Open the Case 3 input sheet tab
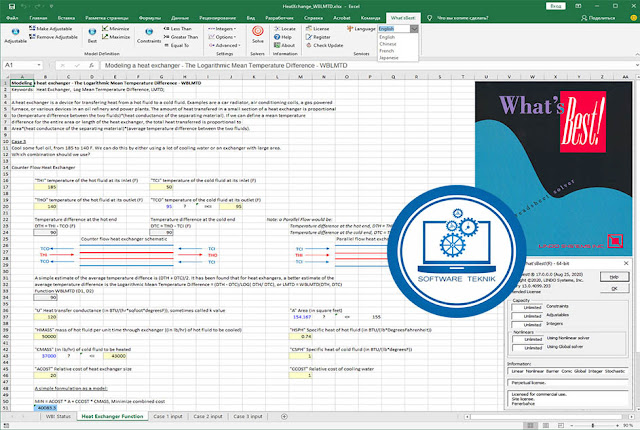The image size is (640, 430). [248, 417]
